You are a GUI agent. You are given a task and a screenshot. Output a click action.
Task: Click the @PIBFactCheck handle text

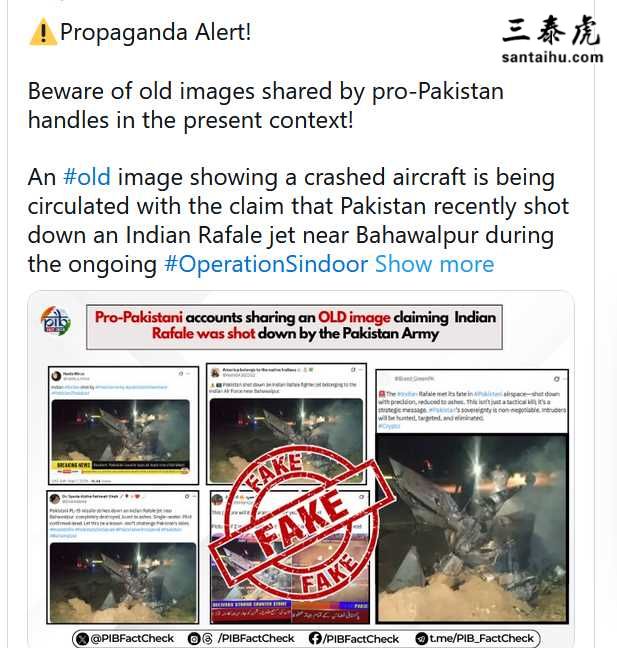132,638
